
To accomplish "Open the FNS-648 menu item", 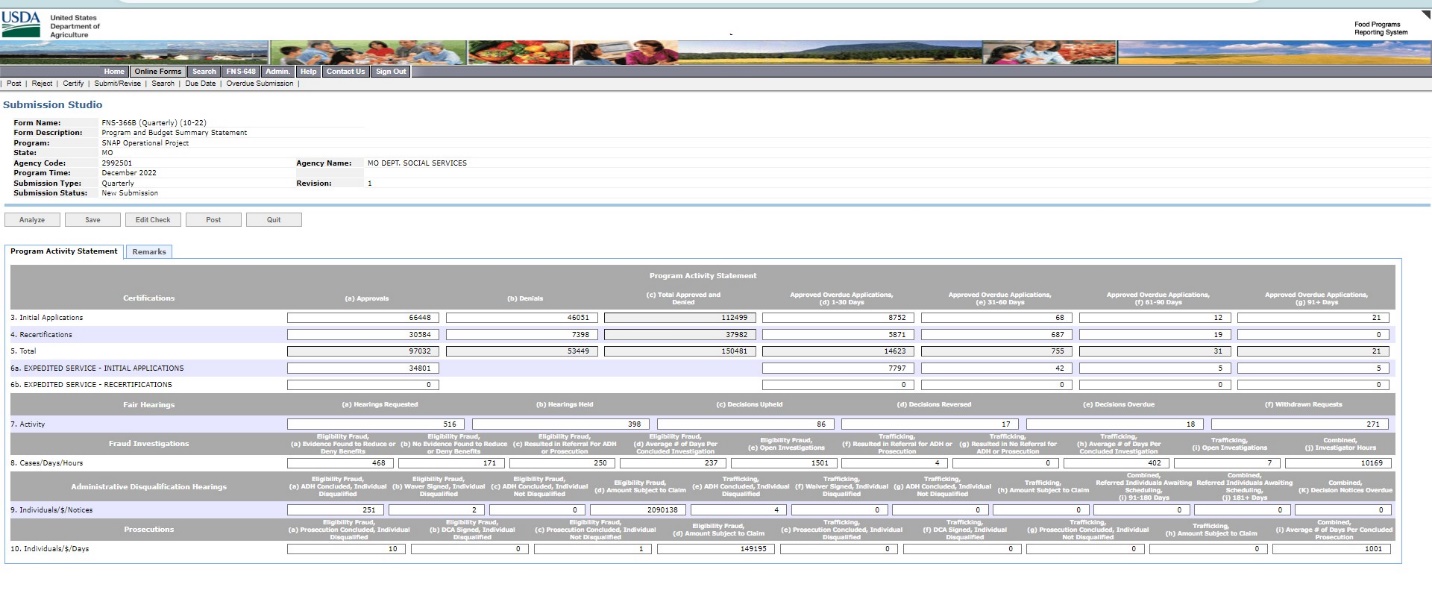I will 240,71.
